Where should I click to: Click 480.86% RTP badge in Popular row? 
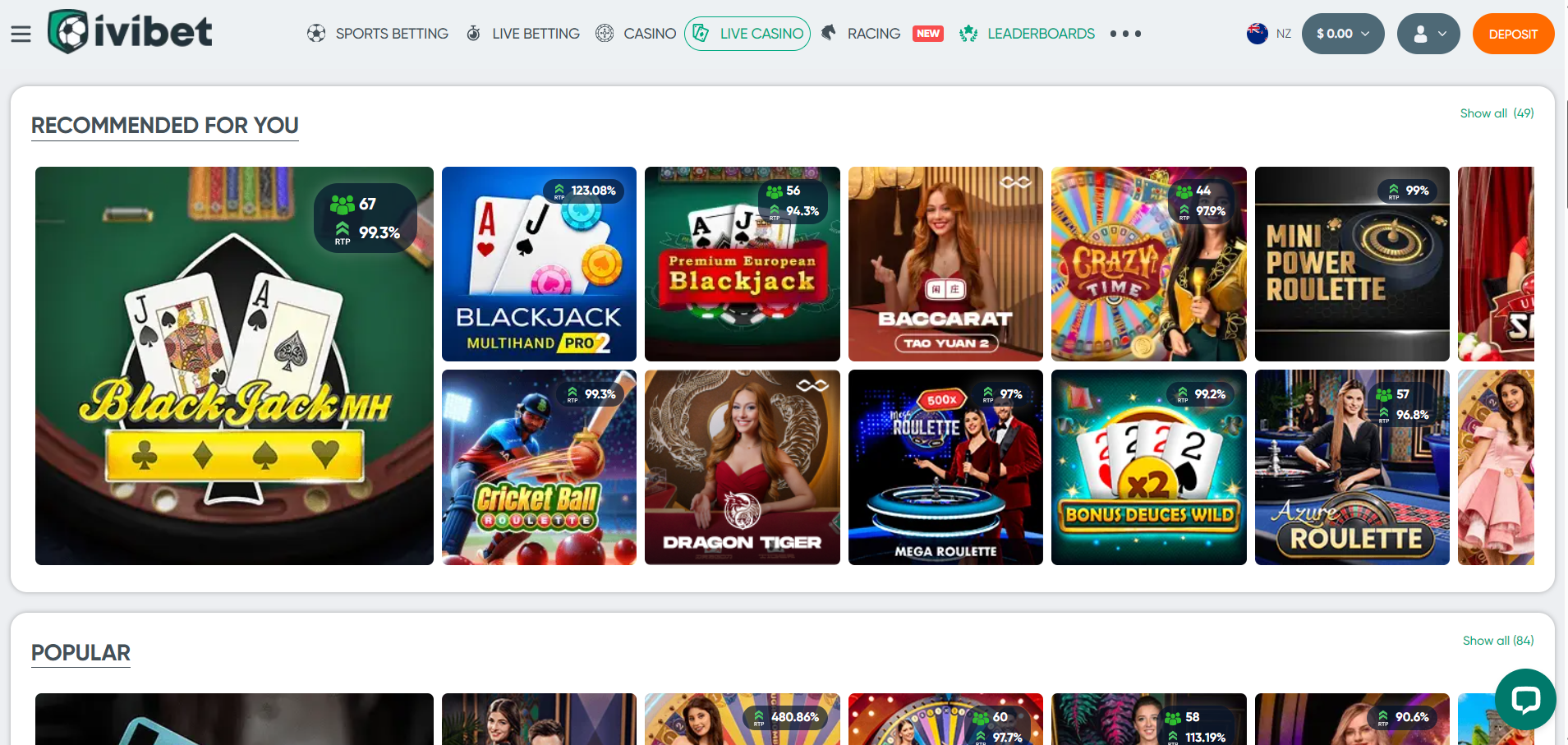tap(785, 718)
